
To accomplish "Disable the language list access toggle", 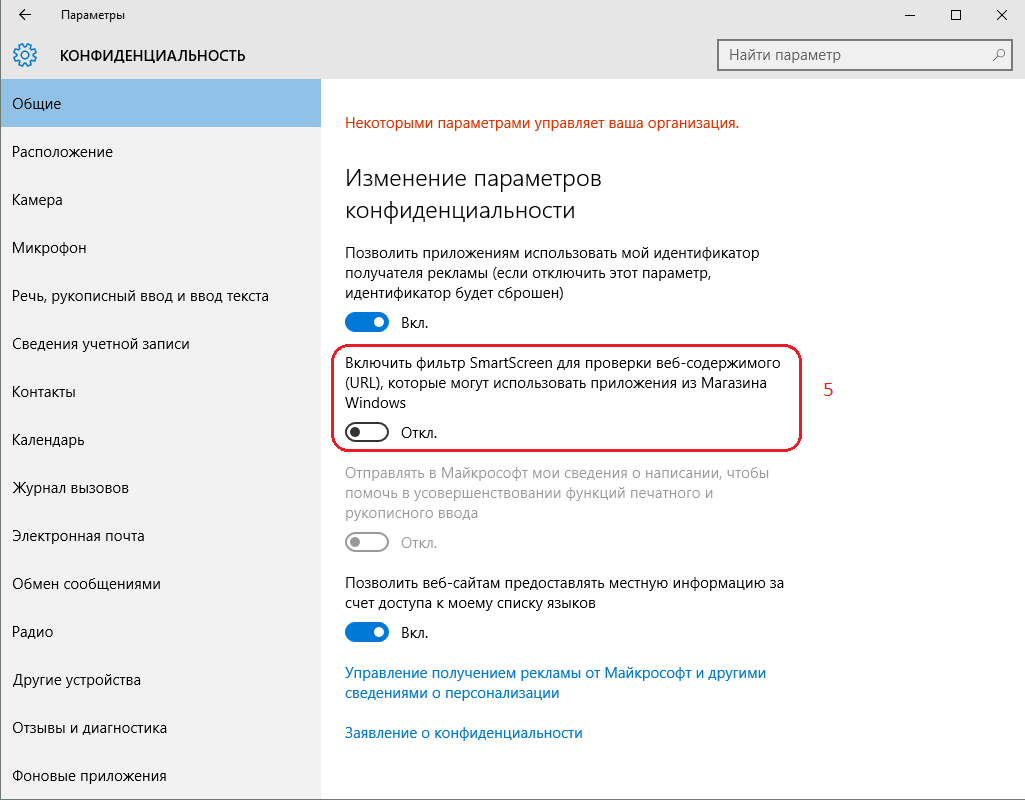I will [367, 632].
